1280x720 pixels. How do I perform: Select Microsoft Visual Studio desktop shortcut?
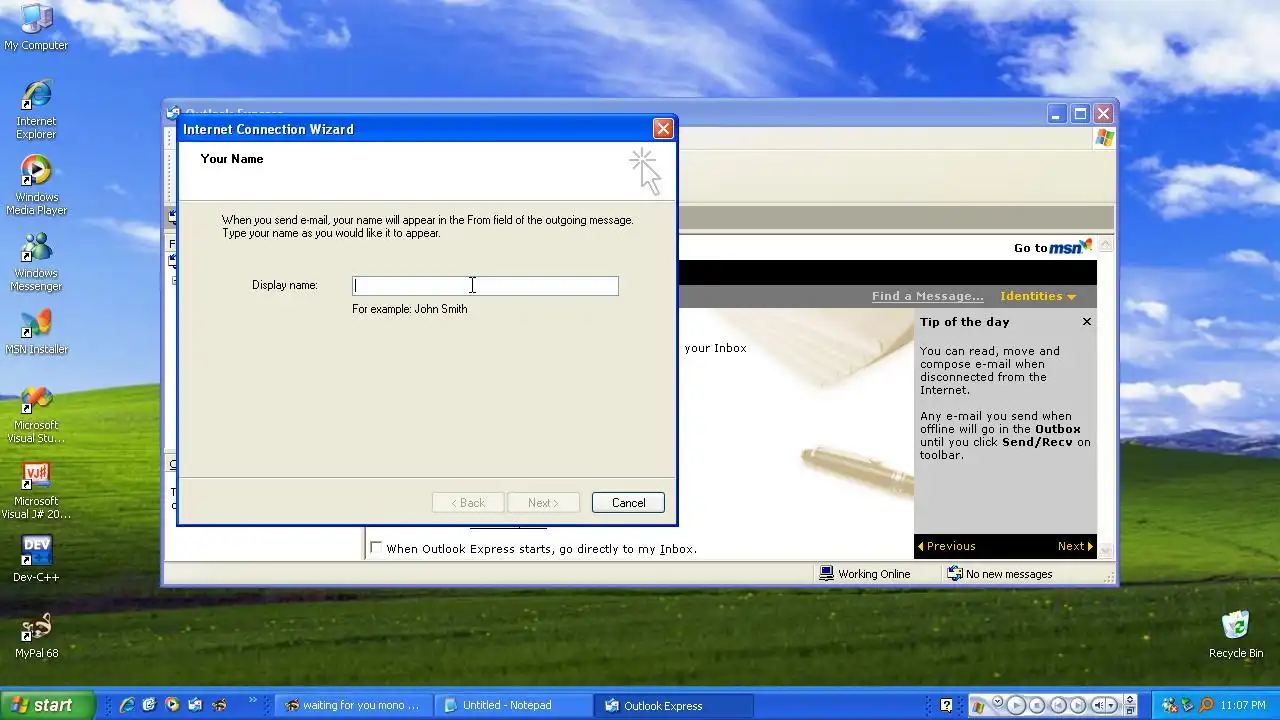36,414
